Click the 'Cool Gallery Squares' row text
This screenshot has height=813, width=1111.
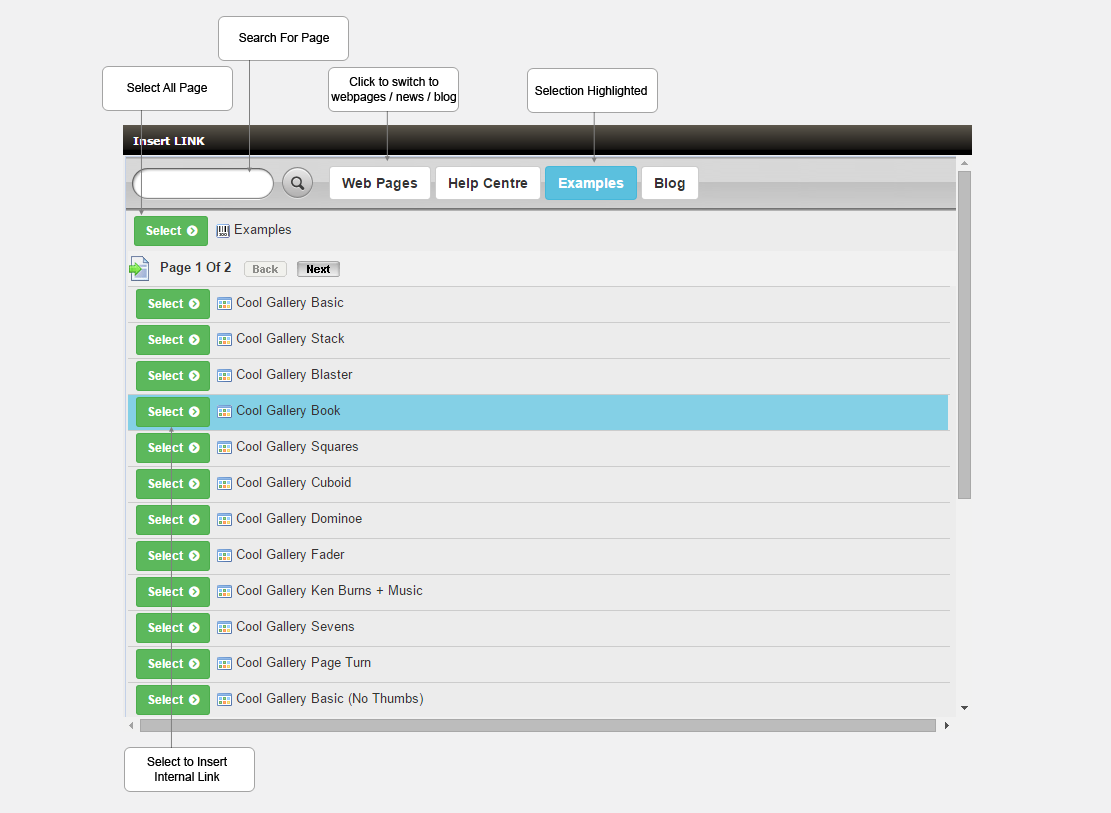(x=298, y=447)
